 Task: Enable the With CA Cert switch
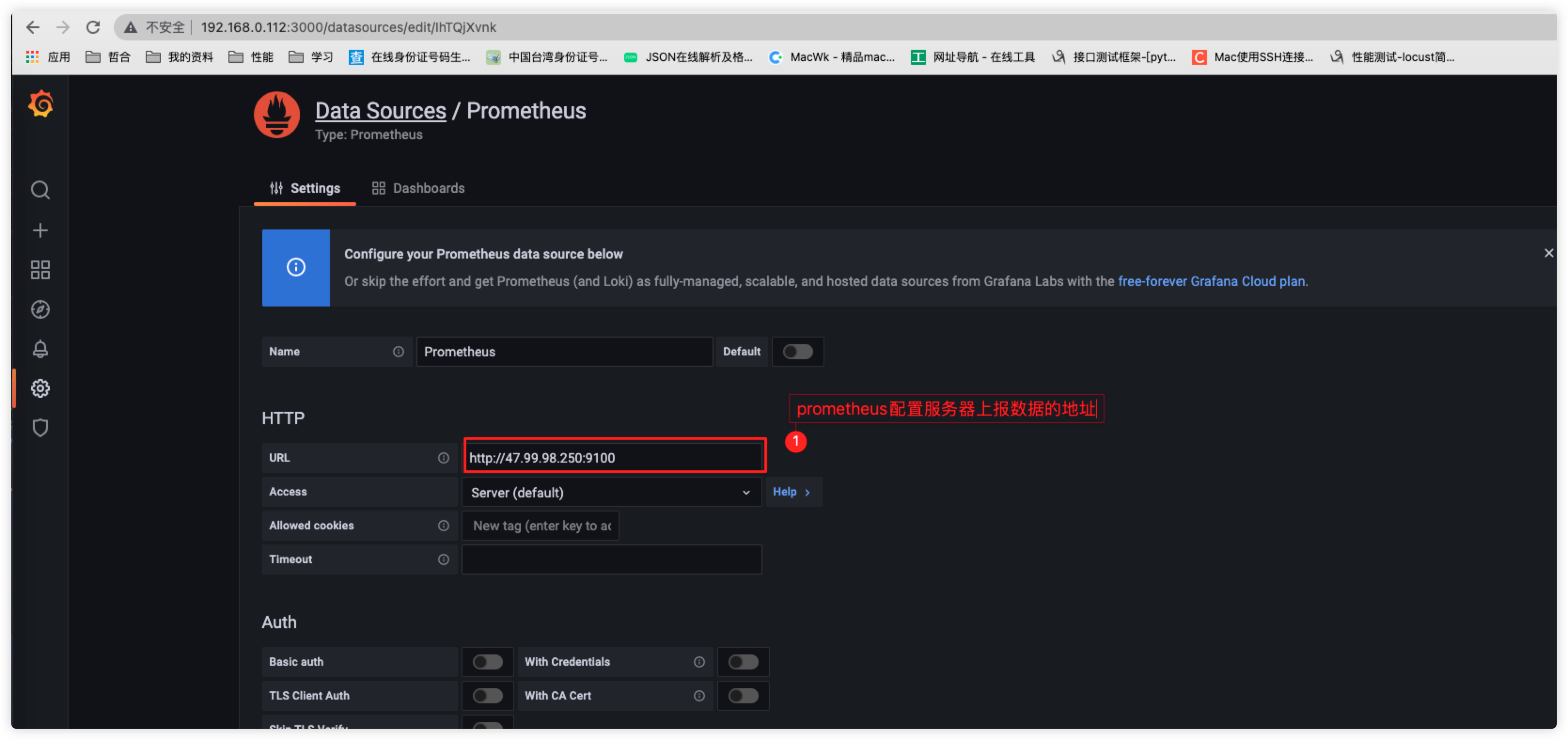(x=743, y=696)
